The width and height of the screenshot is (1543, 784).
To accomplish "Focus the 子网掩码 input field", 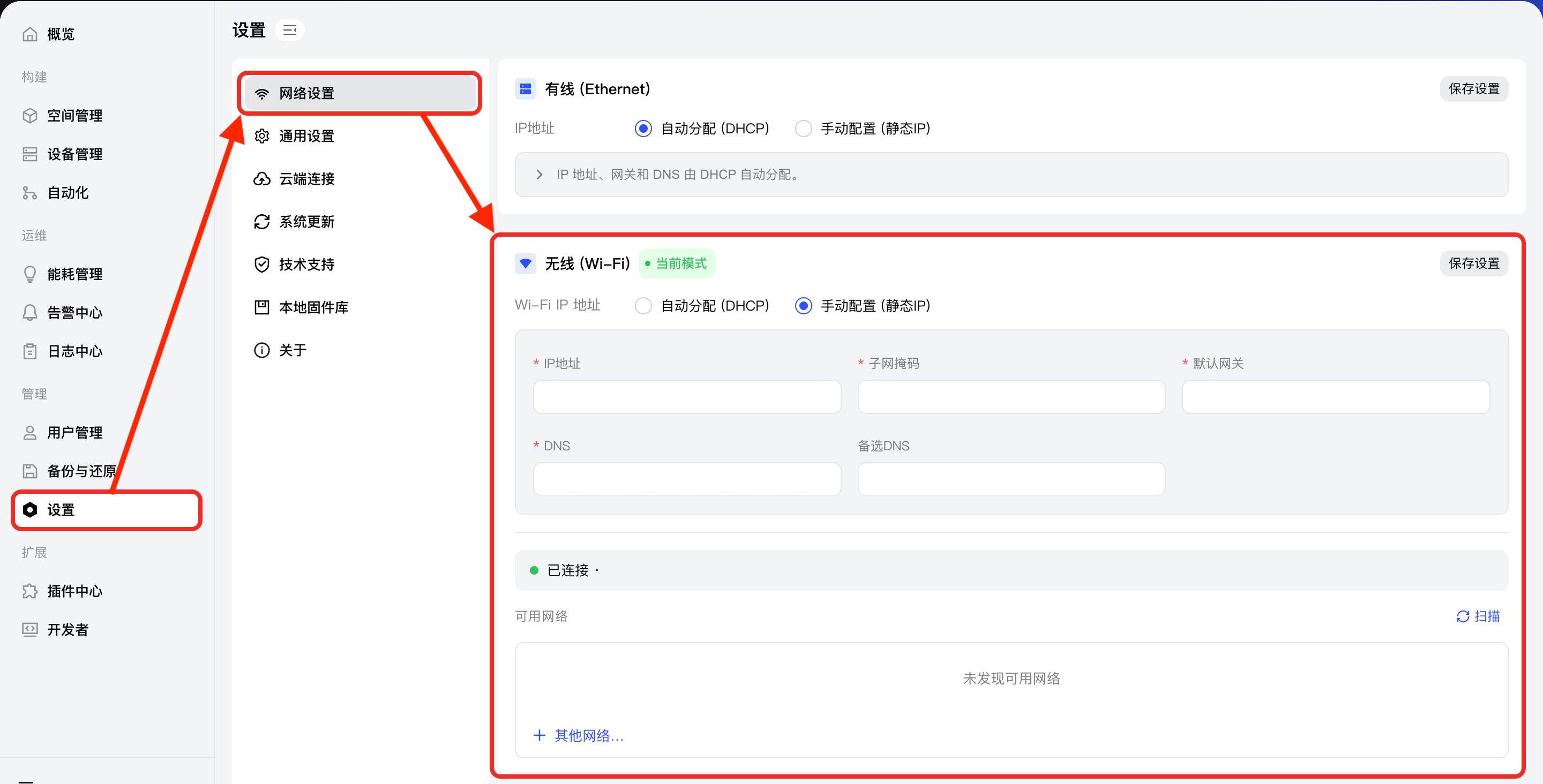I will pyautogui.click(x=1011, y=396).
